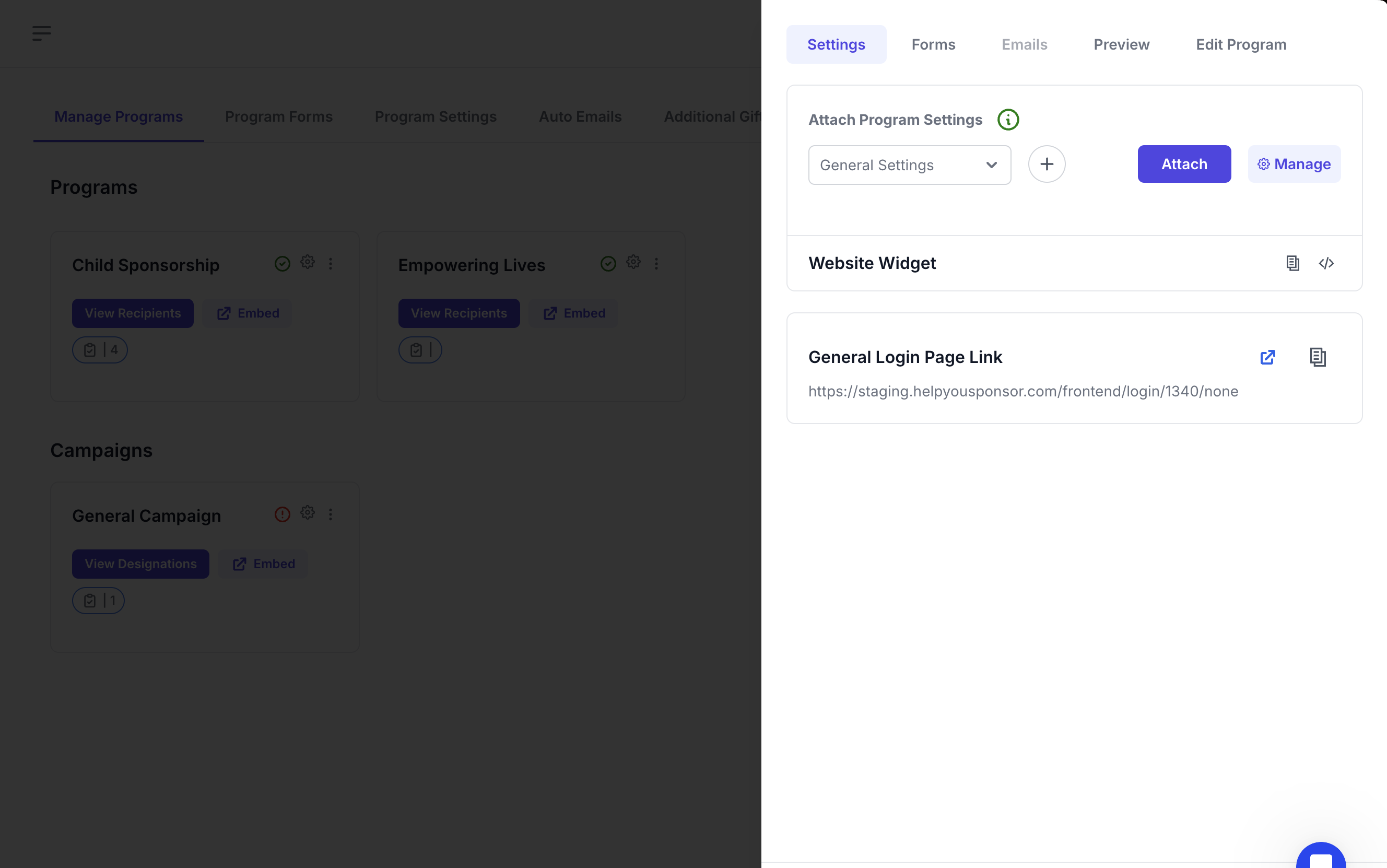
Task: Switch to the Forms tab
Action: coord(933,44)
